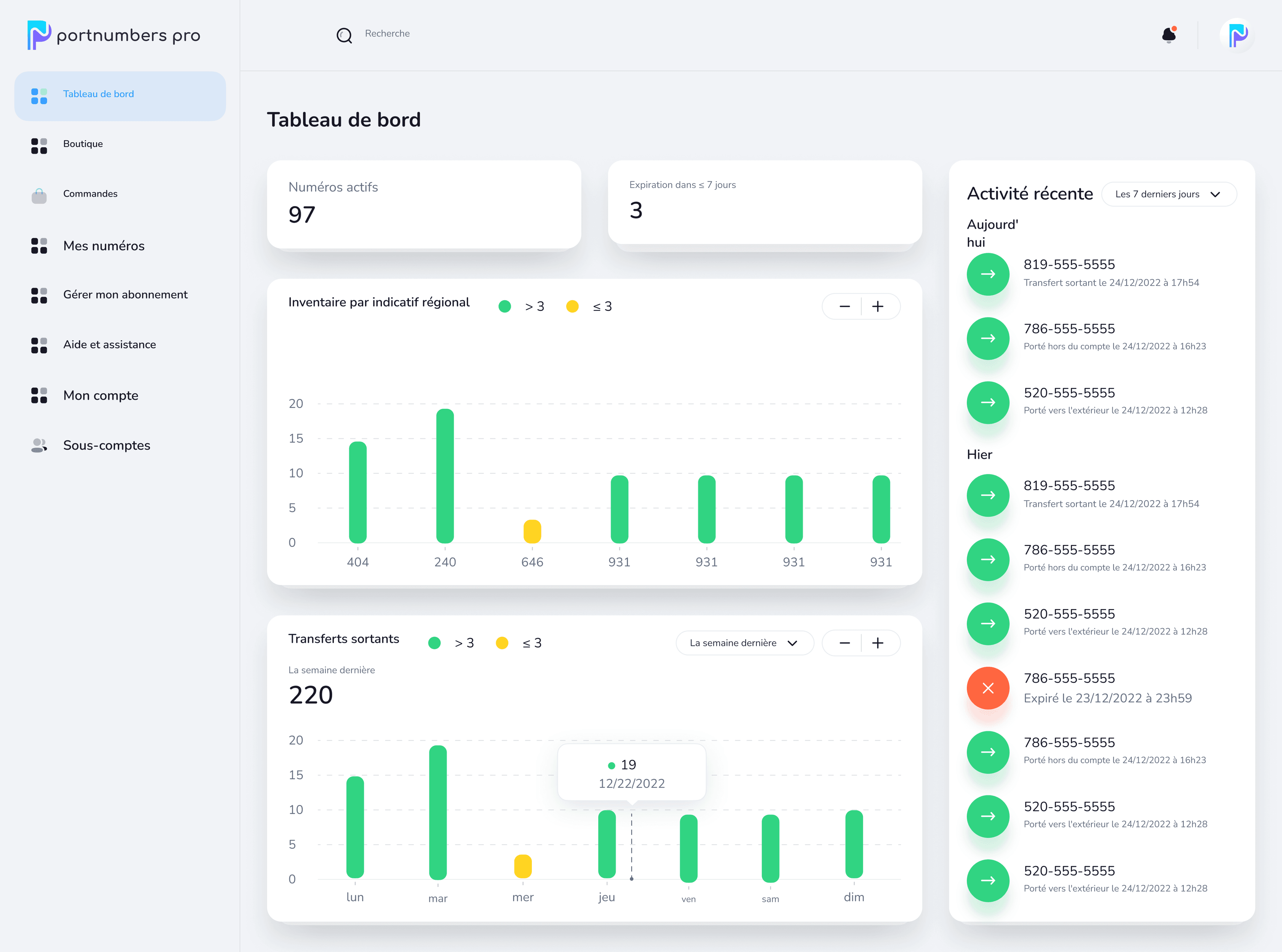
Task: Click the 240 area code bar
Action: pos(445,476)
